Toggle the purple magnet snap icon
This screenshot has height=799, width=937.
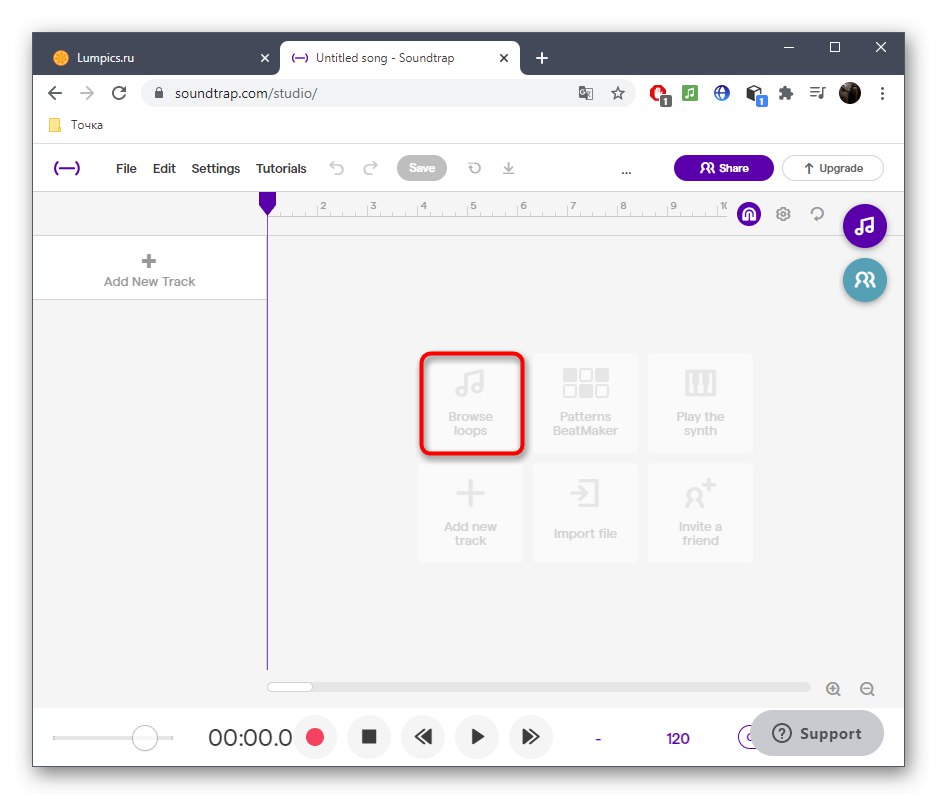coord(749,213)
